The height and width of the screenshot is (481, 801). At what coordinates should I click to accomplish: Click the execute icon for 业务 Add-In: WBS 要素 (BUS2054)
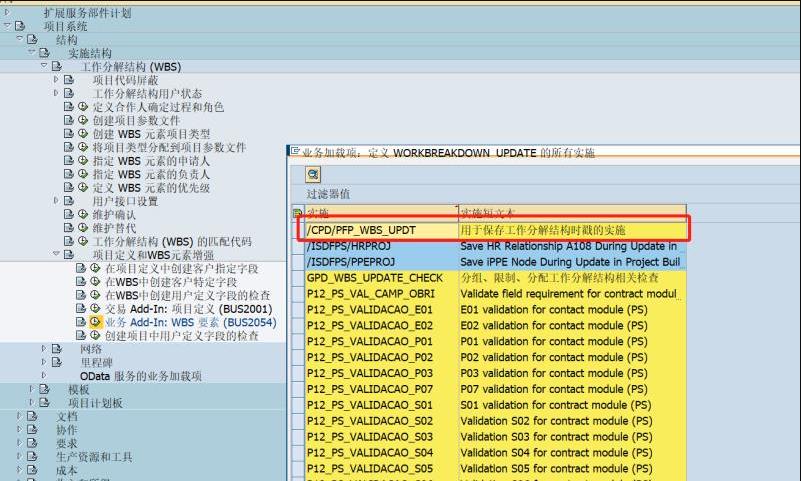96,322
